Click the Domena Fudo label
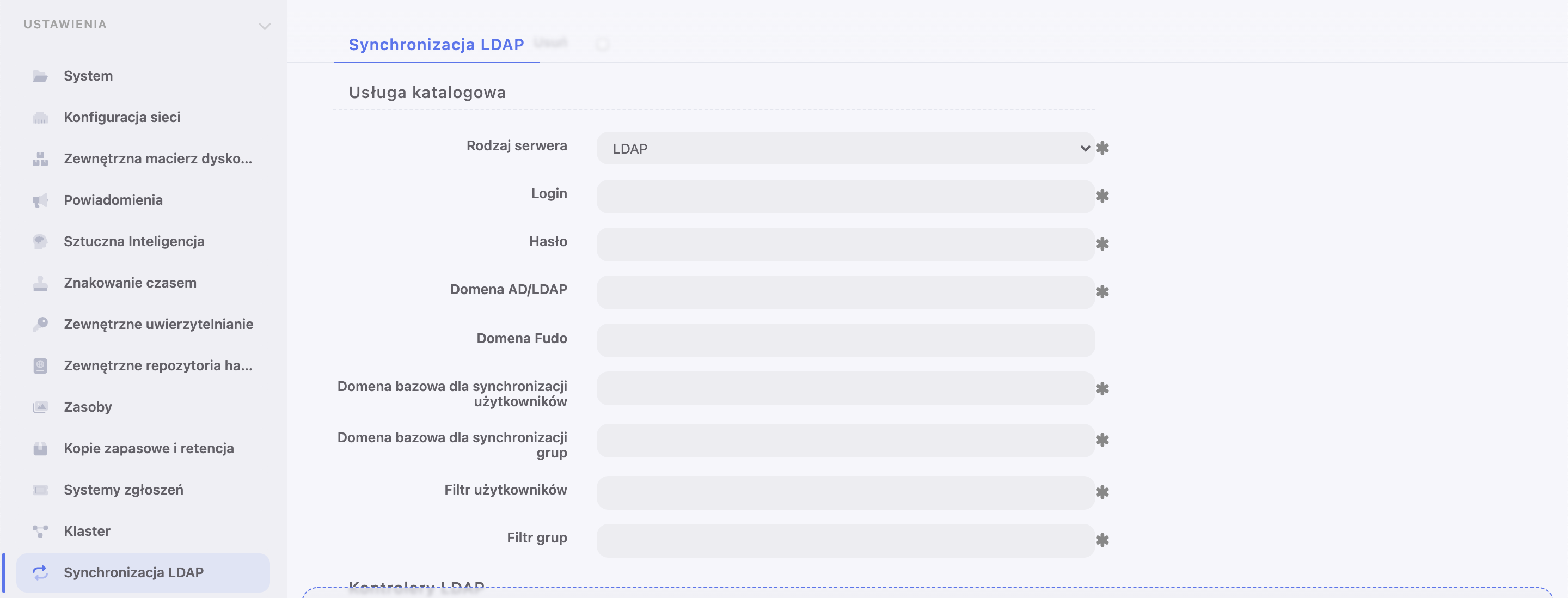The width and height of the screenshot is (1568, 598). [x=522, y=339]
